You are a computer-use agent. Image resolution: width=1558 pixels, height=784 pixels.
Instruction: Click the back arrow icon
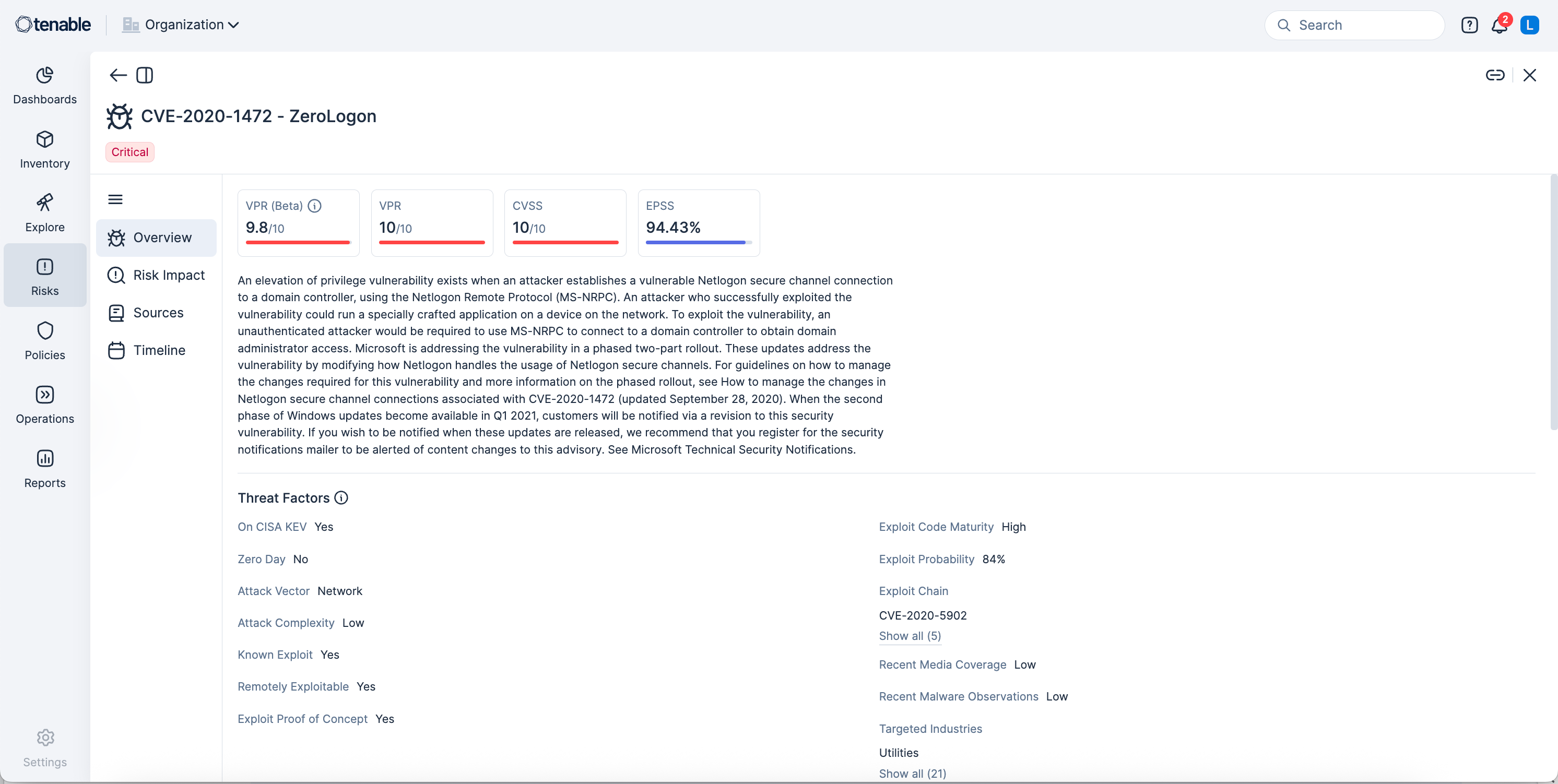point(118,75)
